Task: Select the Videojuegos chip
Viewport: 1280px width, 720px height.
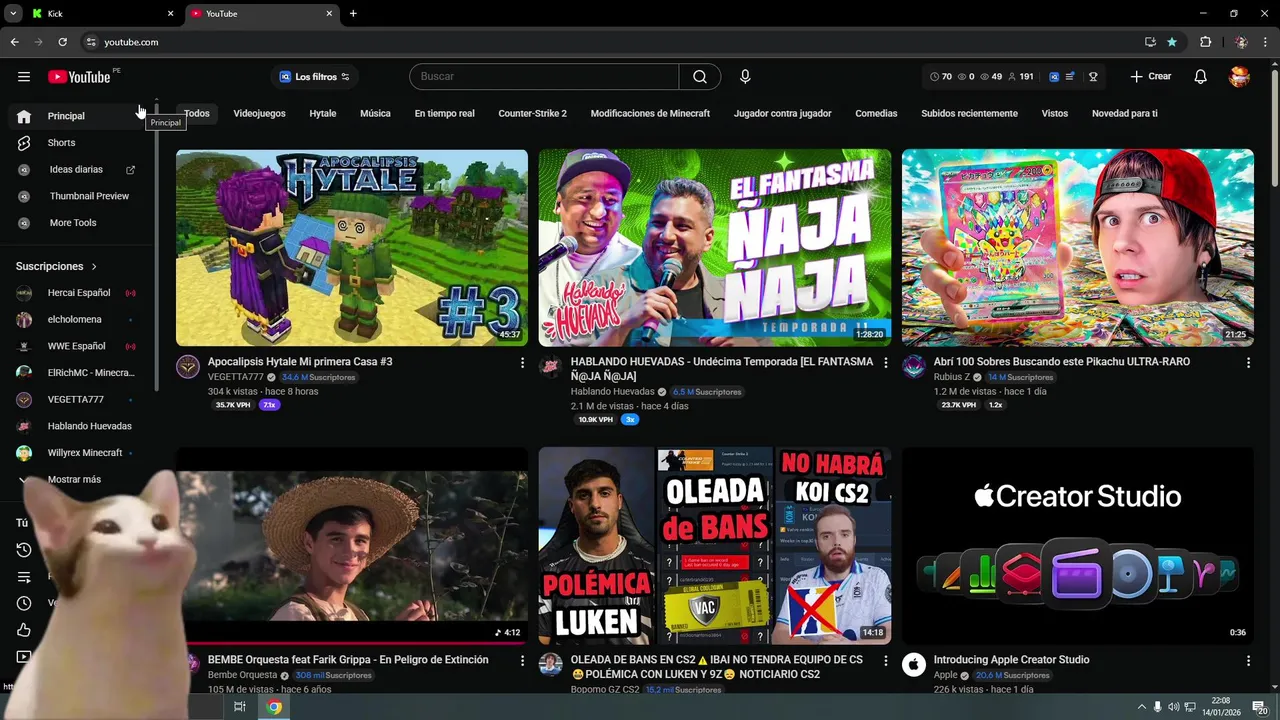Action: (259, 114)
